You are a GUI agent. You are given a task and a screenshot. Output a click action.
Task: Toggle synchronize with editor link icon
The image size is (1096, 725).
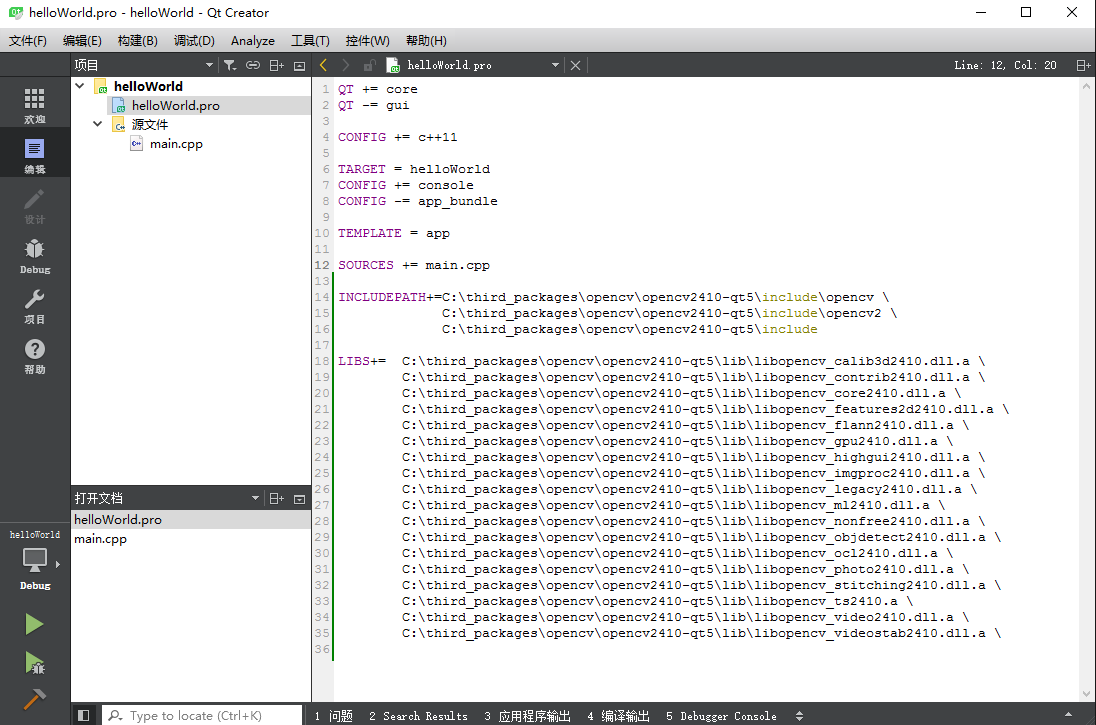tap(253, 65)
